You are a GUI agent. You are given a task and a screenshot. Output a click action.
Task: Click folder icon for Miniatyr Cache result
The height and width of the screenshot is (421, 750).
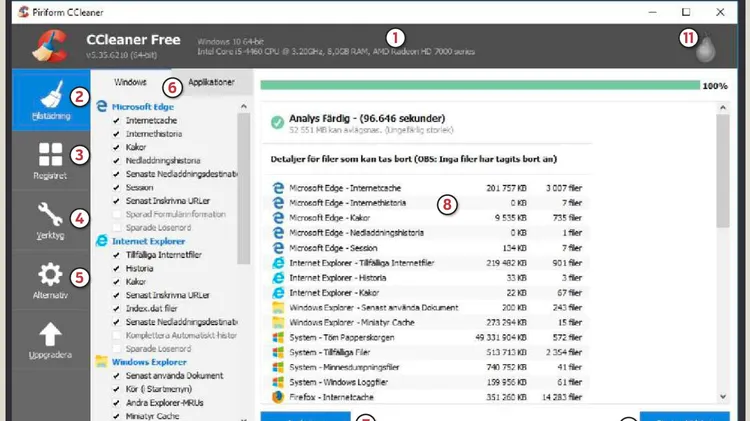point(278,322)
